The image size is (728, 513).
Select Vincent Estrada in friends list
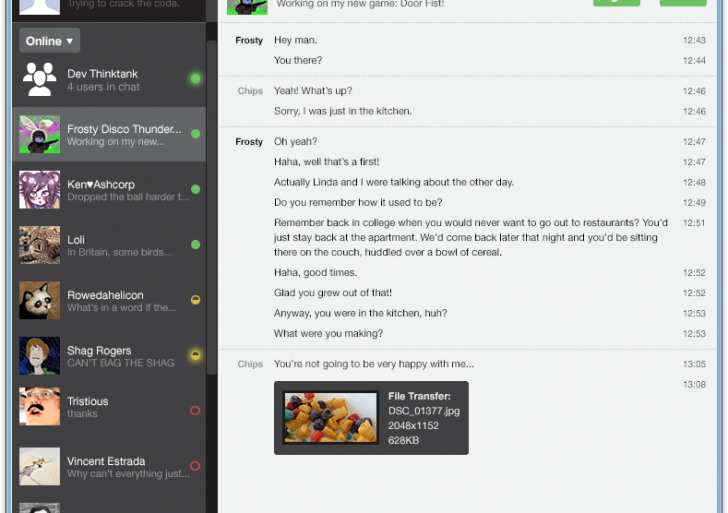click(106, 461)
